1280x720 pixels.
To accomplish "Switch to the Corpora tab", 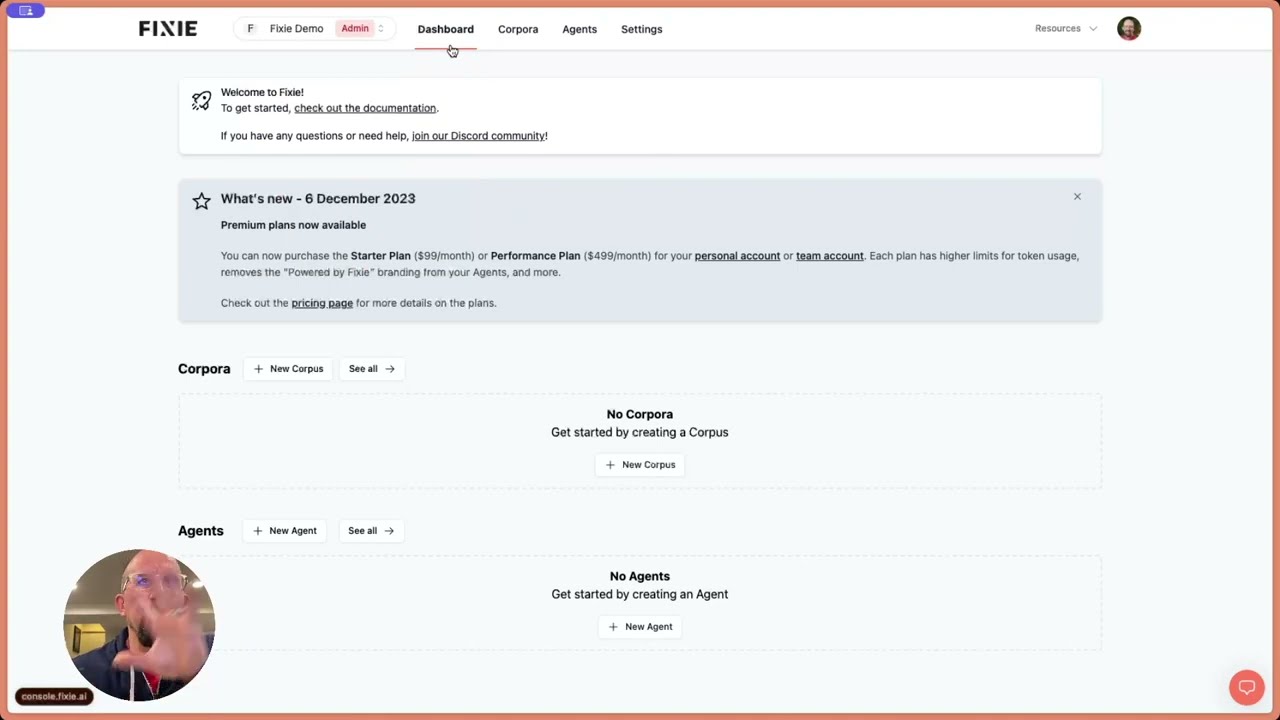I will [x=518, y=29].
